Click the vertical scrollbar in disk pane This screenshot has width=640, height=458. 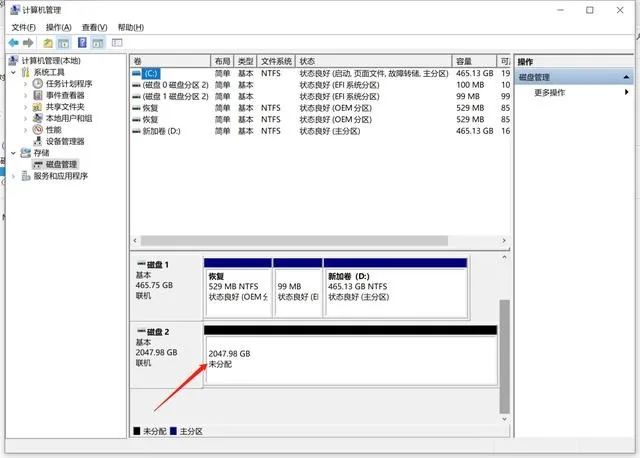click(x=504, y=356)
